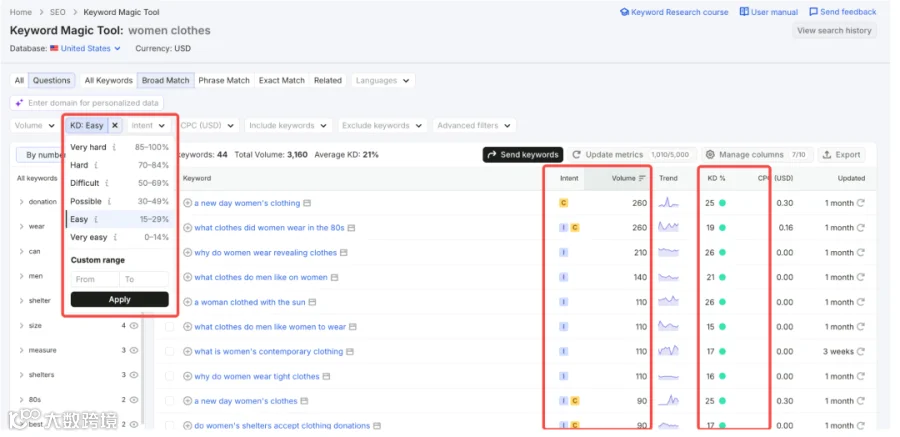
Task: Click plus icon beside 'a woman clothed with the sun'
Action: (188, 302)
